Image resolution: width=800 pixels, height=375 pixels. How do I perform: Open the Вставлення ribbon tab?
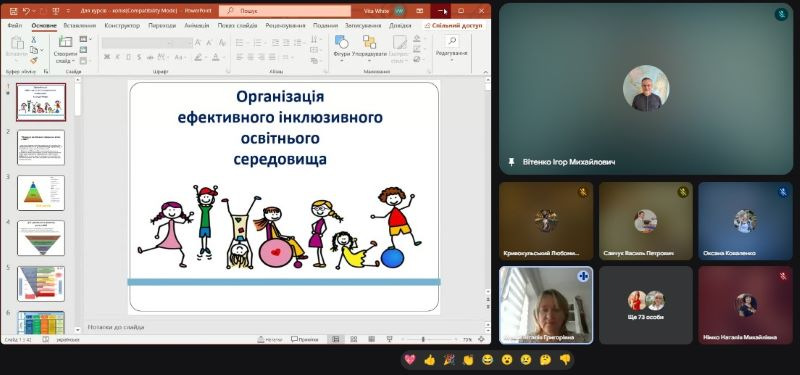click(80, 26)
